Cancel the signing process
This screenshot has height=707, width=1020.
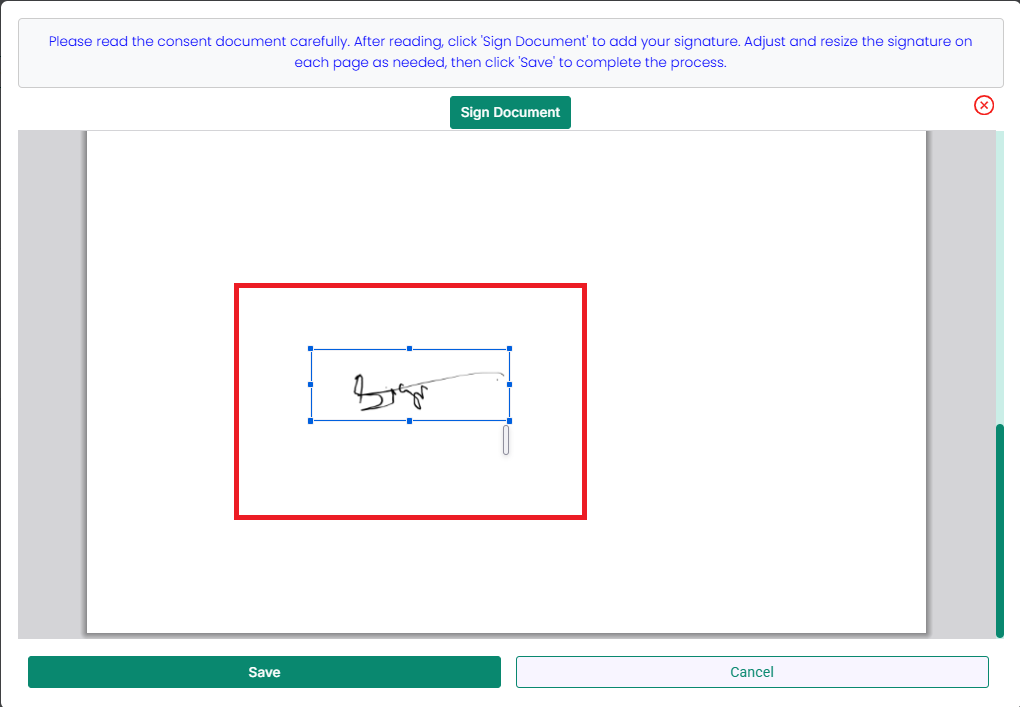click(752, 672)
